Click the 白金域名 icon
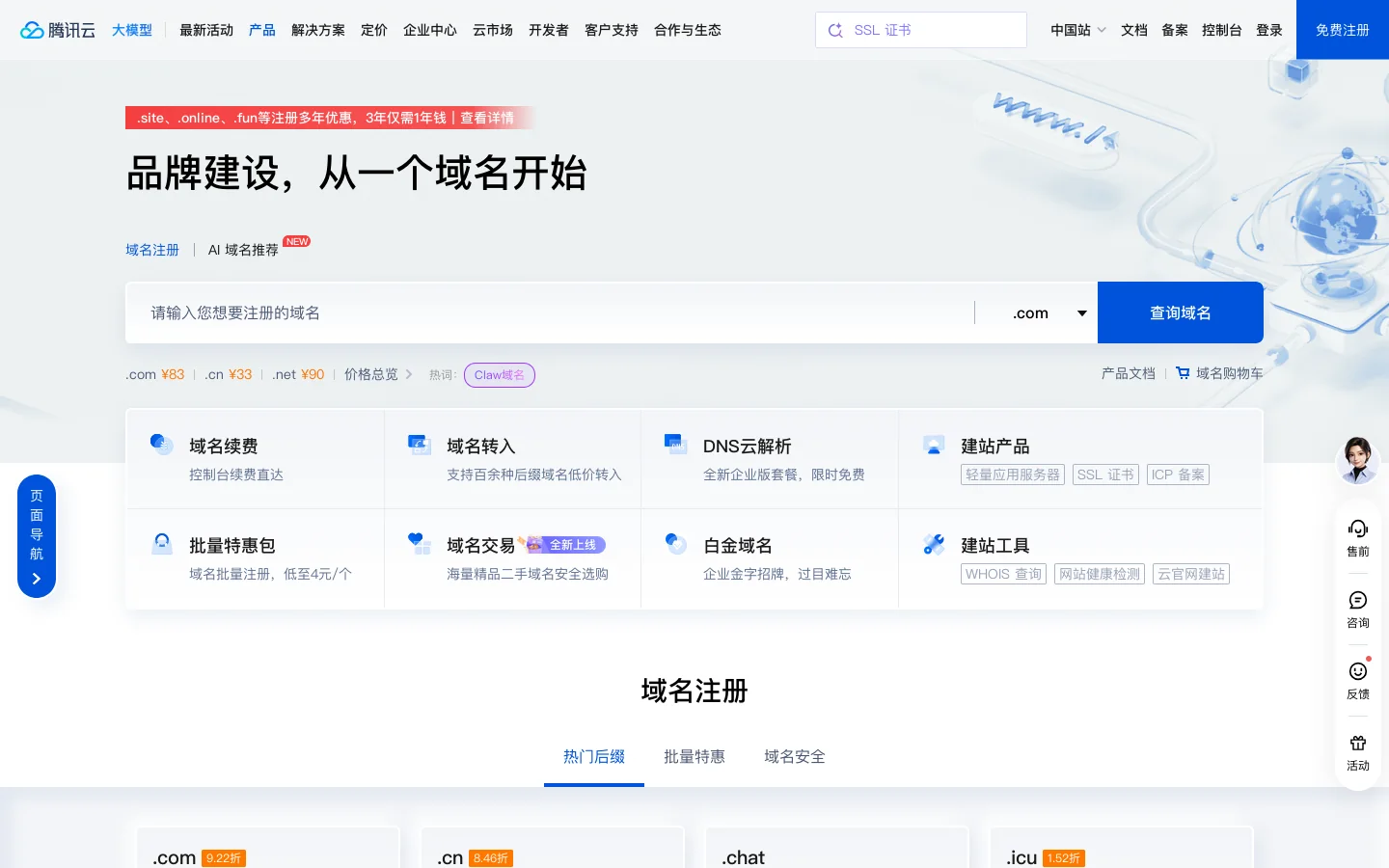1389x868 pixels. (x=676, y=543)
